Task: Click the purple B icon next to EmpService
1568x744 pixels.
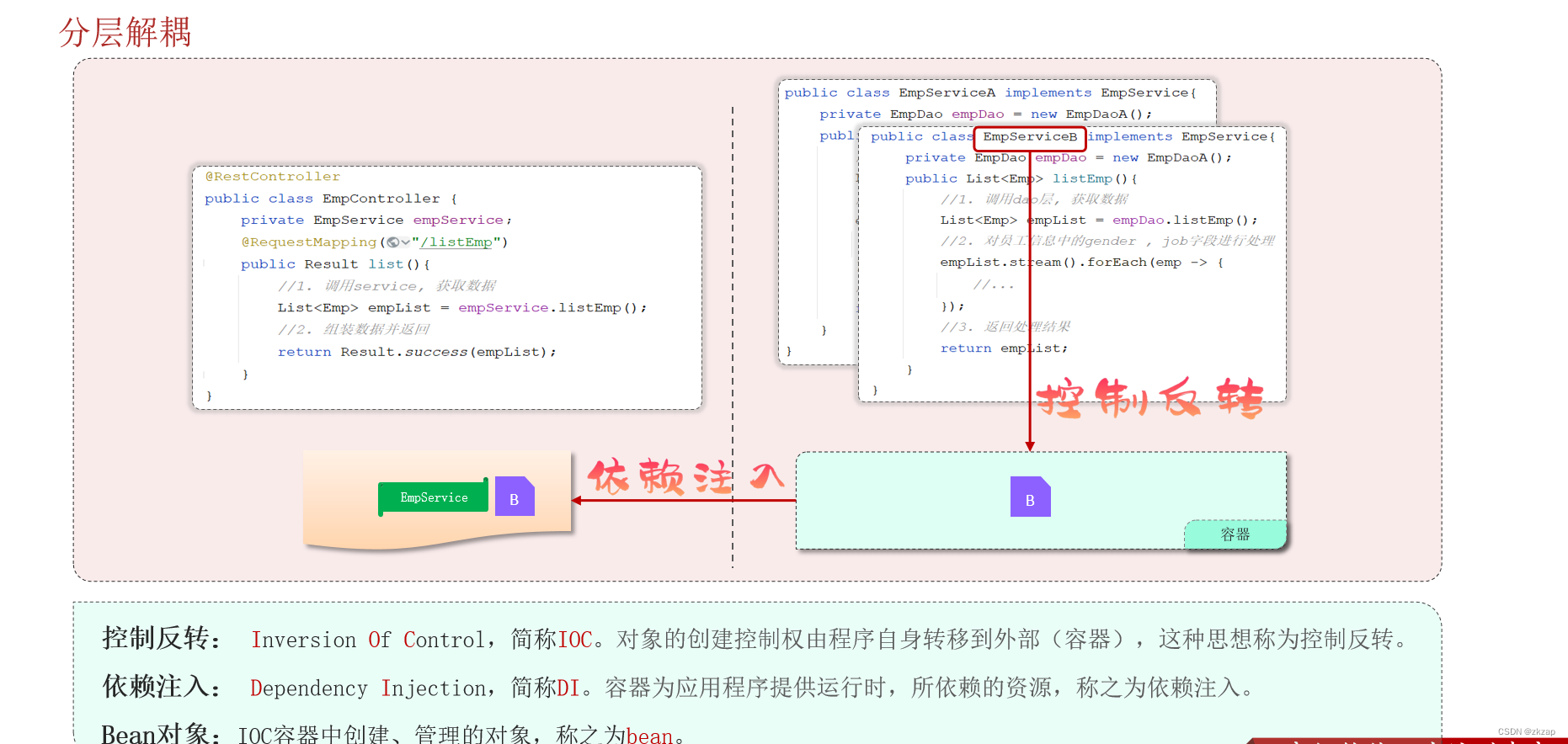Action: coord(515,497)
